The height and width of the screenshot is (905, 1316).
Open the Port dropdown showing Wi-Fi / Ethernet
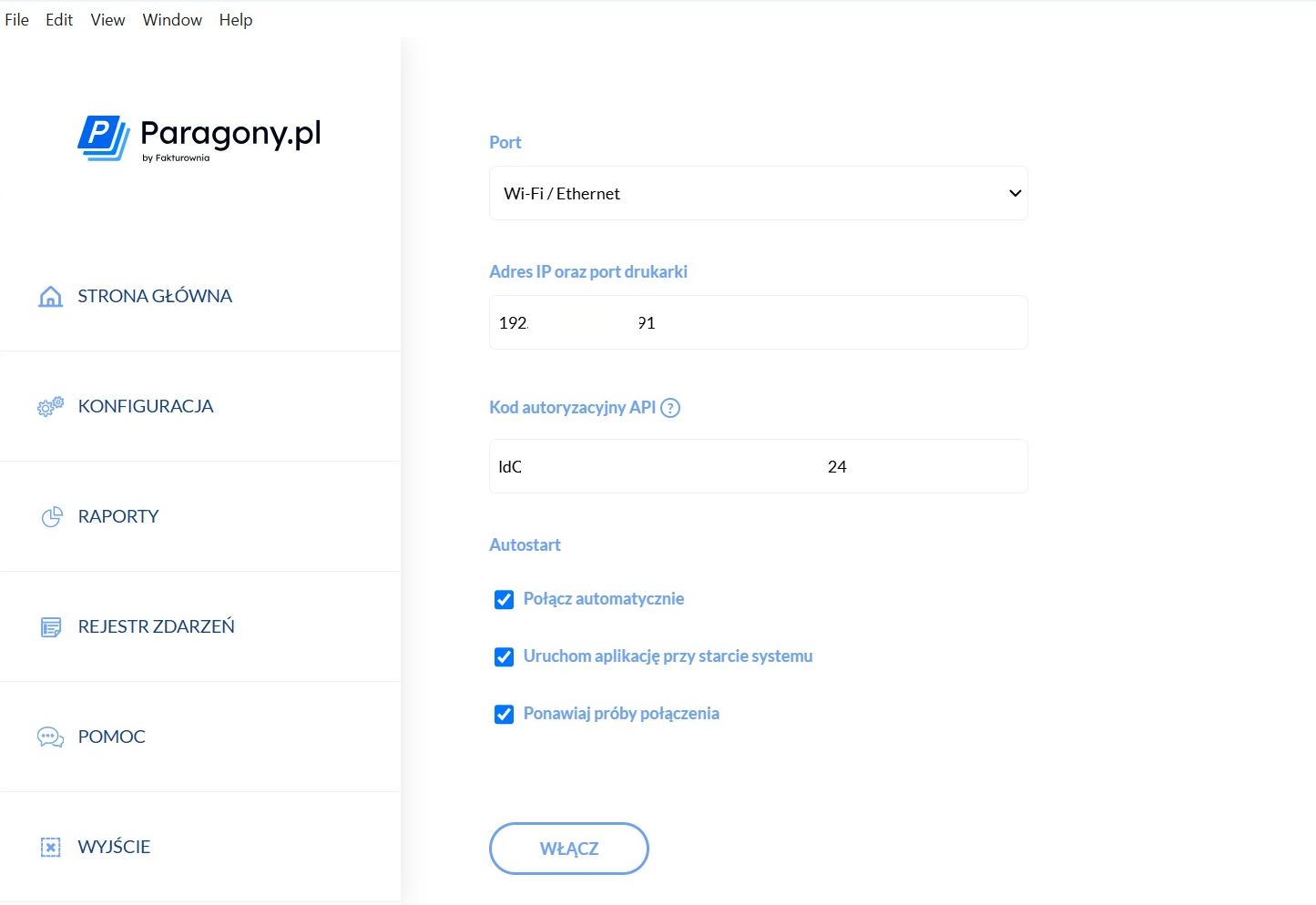pos(759,193)
